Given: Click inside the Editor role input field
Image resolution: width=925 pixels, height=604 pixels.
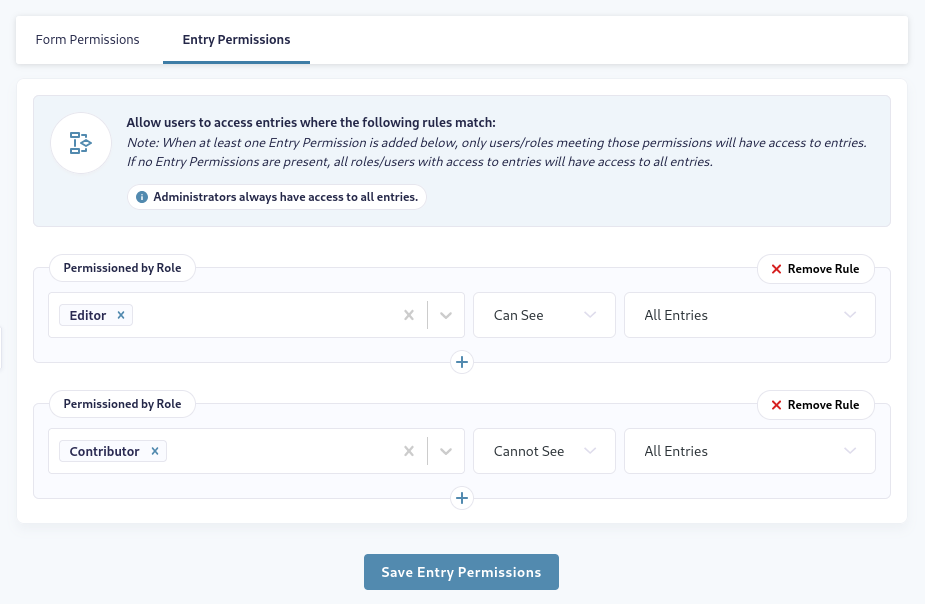Looking at the screenshot, I should [x=265, y=315].
